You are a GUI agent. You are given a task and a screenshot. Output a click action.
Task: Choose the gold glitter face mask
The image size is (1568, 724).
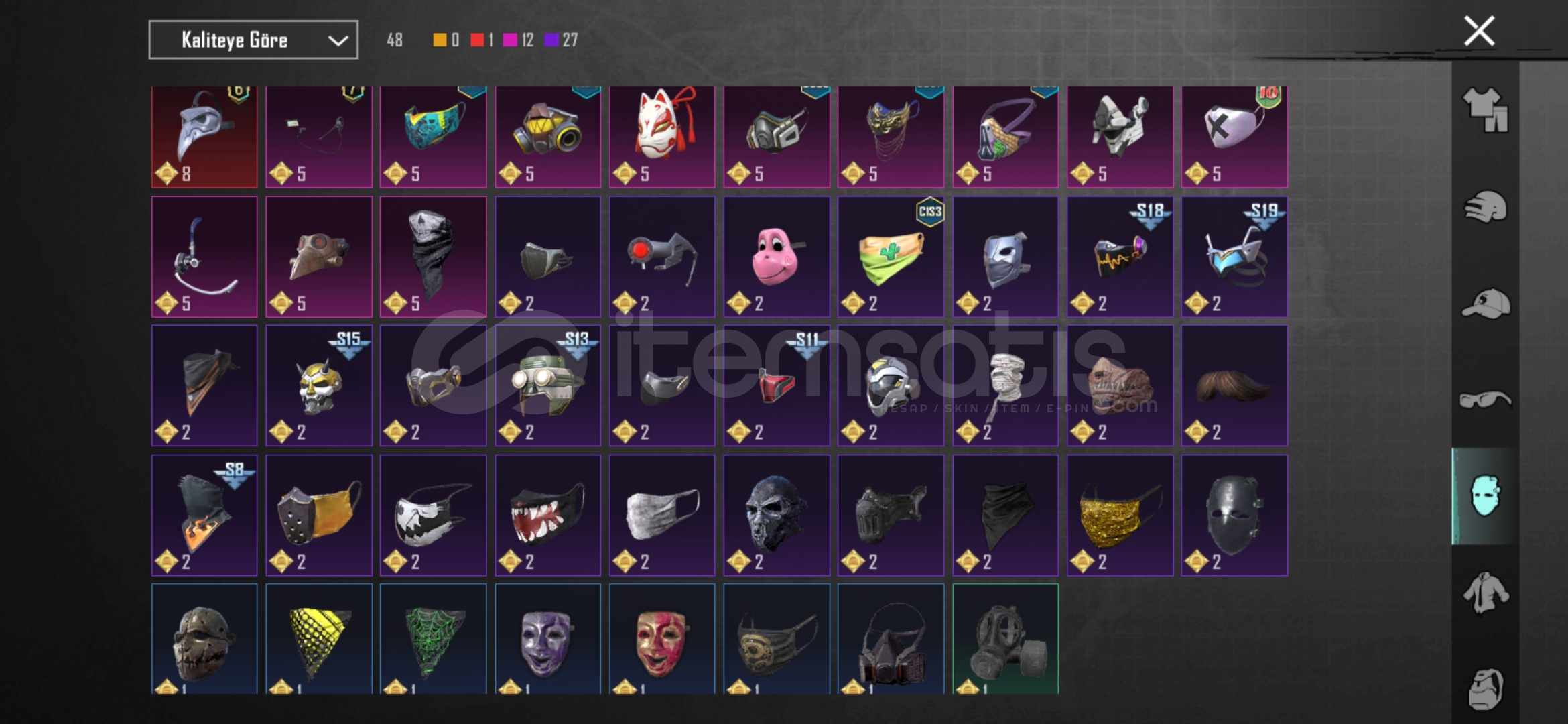tap(1120, 515)
